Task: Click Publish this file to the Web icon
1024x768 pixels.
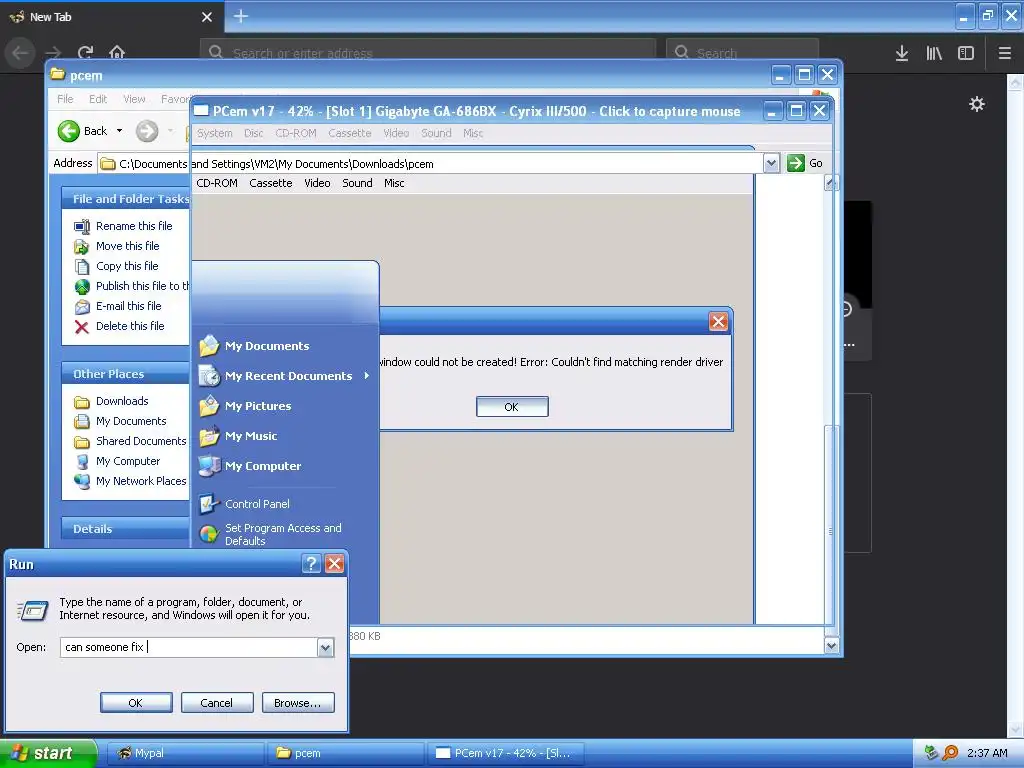Action: (x=82, y=287)
